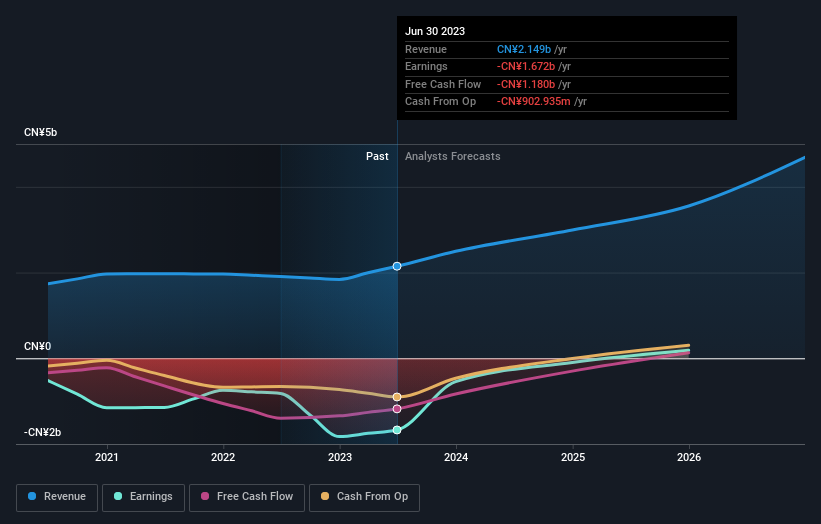
Task: Click the blue Revenue data point marker
Action: point(397,266)
